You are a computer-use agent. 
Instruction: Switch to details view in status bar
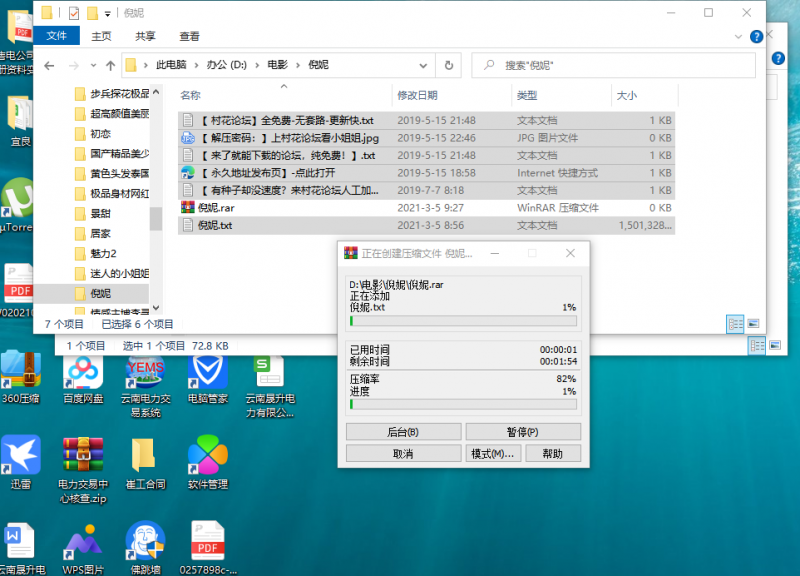pos(736,324)
